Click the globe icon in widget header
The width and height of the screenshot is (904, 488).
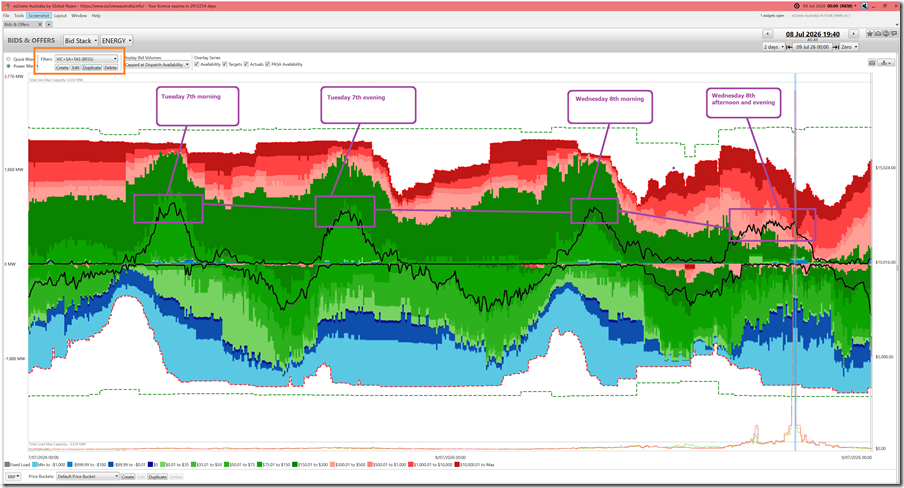[886, 34]
